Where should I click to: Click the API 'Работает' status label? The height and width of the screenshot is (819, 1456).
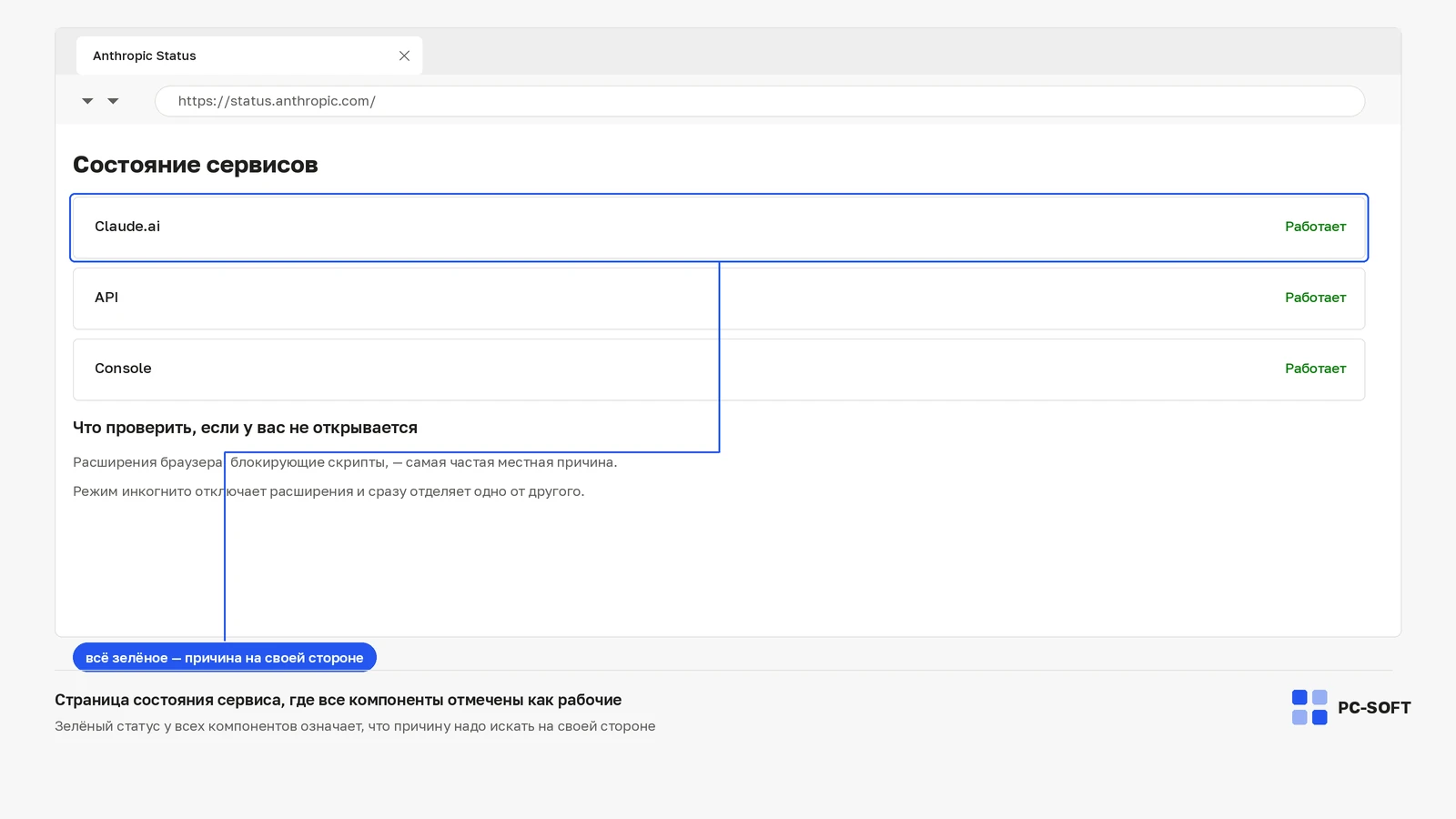[1315, 298]
